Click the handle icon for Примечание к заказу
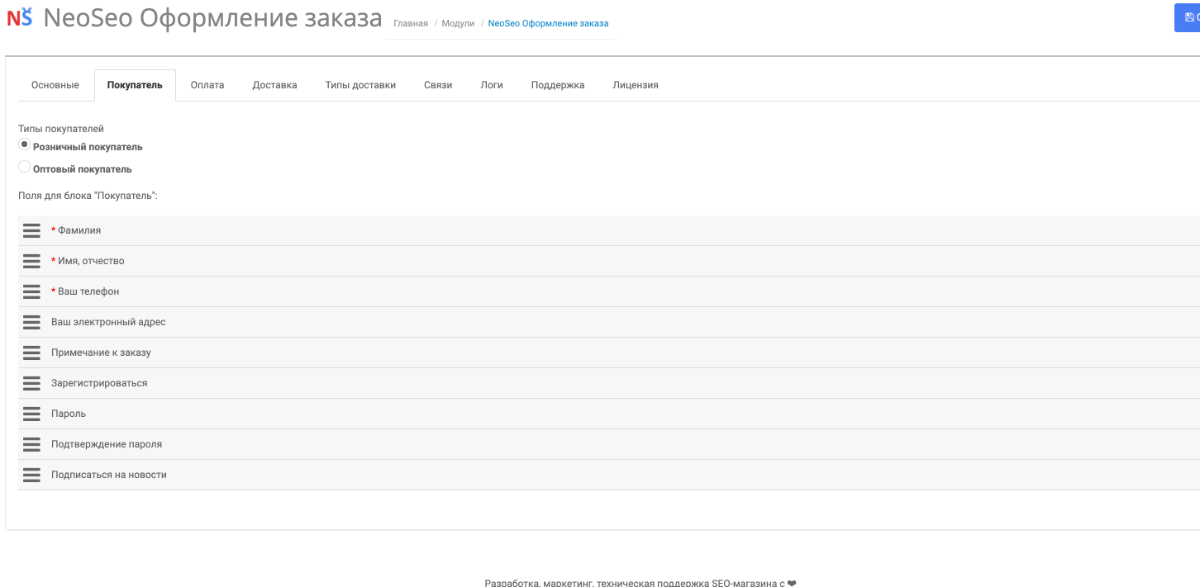The height and width of the screenshot is (587, 1200). point(31,353)
